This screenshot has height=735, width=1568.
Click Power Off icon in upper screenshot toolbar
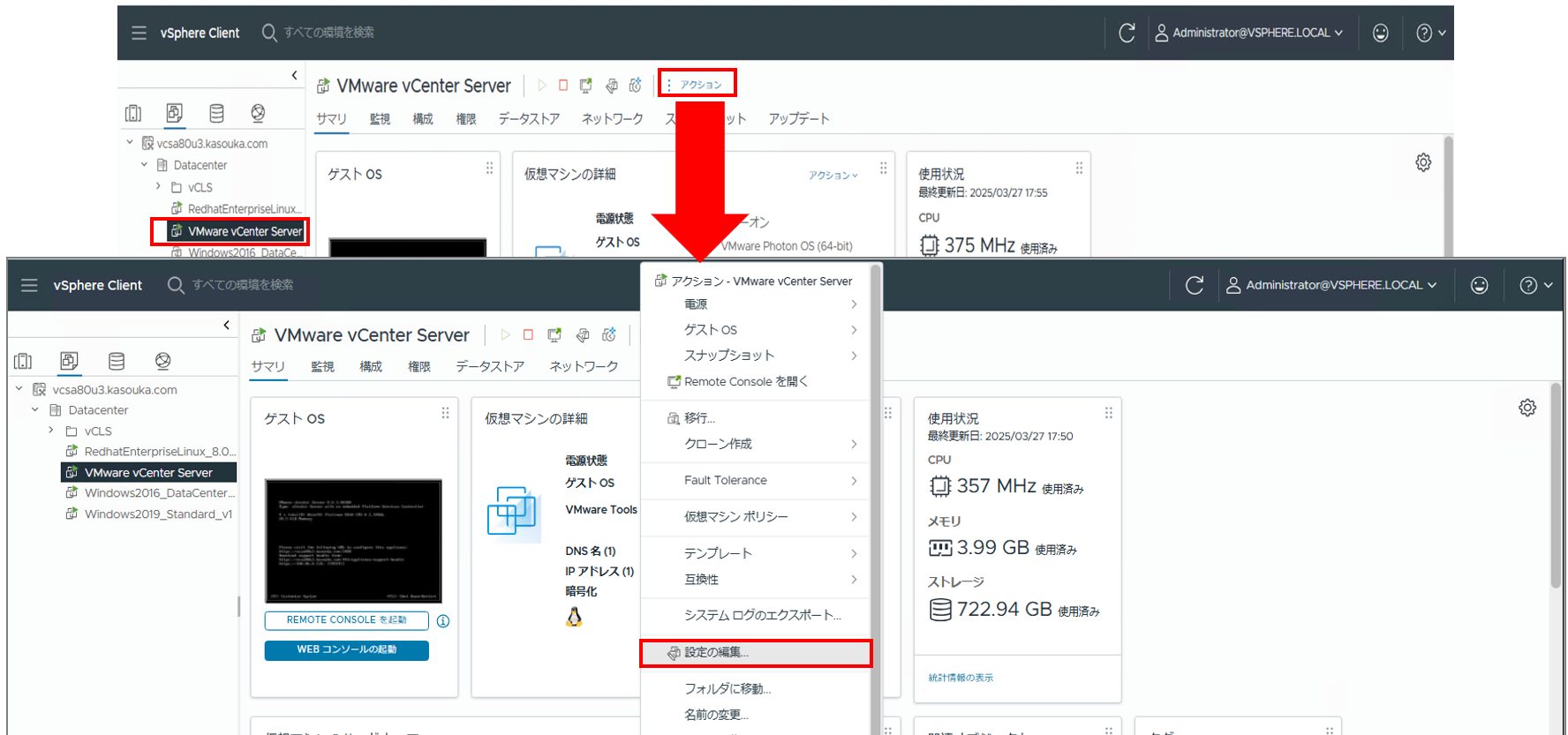(563, 86)
